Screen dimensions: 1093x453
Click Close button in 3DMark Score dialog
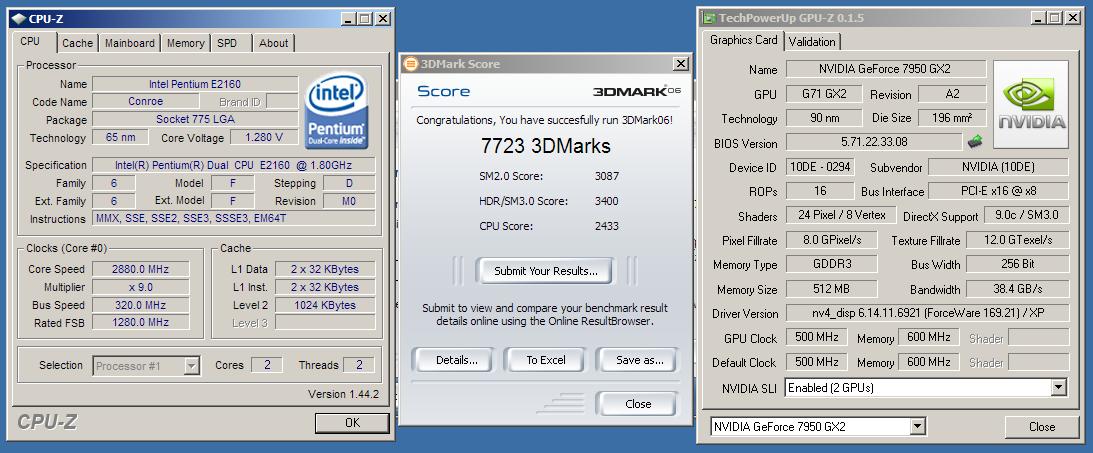point(638,404)
